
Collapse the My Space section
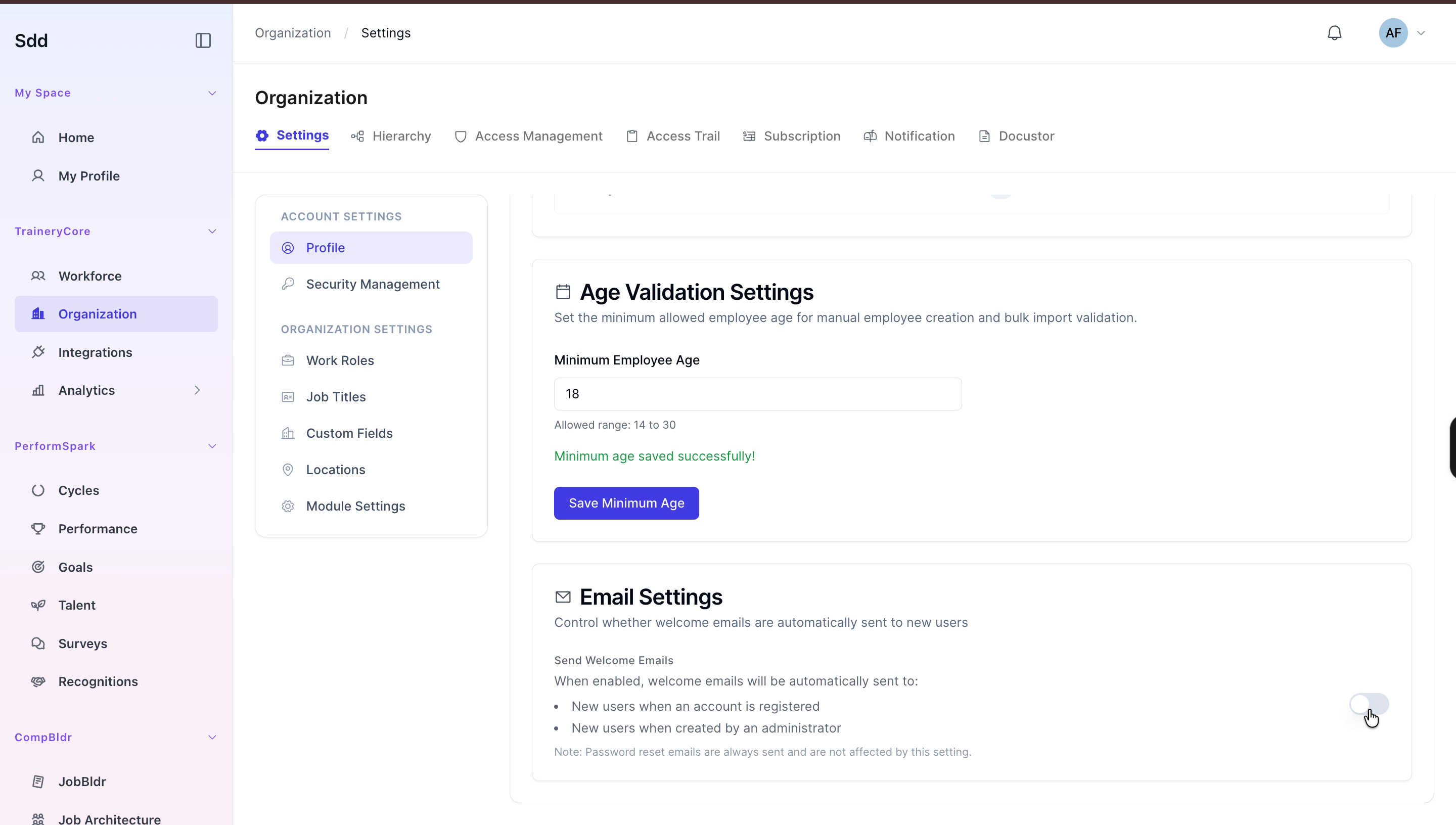point(212,93)
